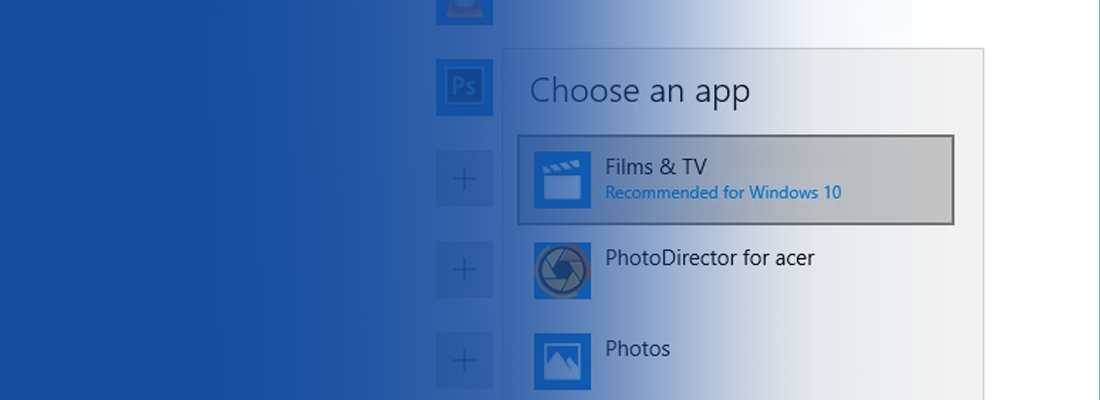The width and height of the screenshot is (1100, 400).
Task: Pick the Photos app name
Action: coord(637,349)
